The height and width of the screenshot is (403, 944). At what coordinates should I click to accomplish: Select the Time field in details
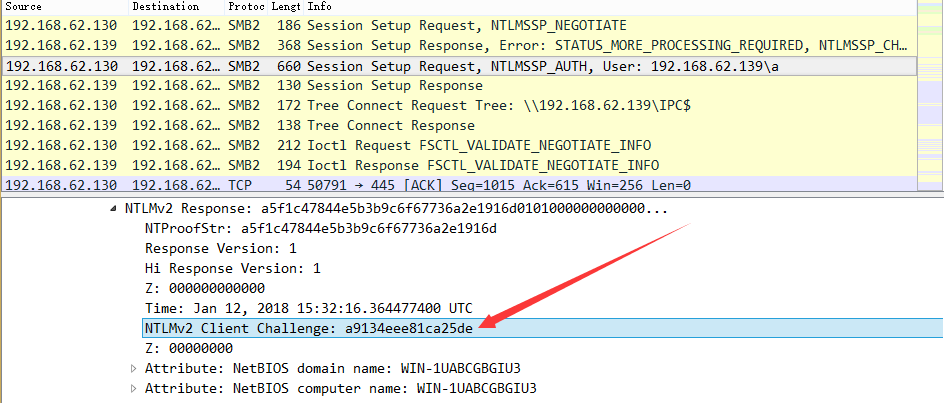point(308,308)
